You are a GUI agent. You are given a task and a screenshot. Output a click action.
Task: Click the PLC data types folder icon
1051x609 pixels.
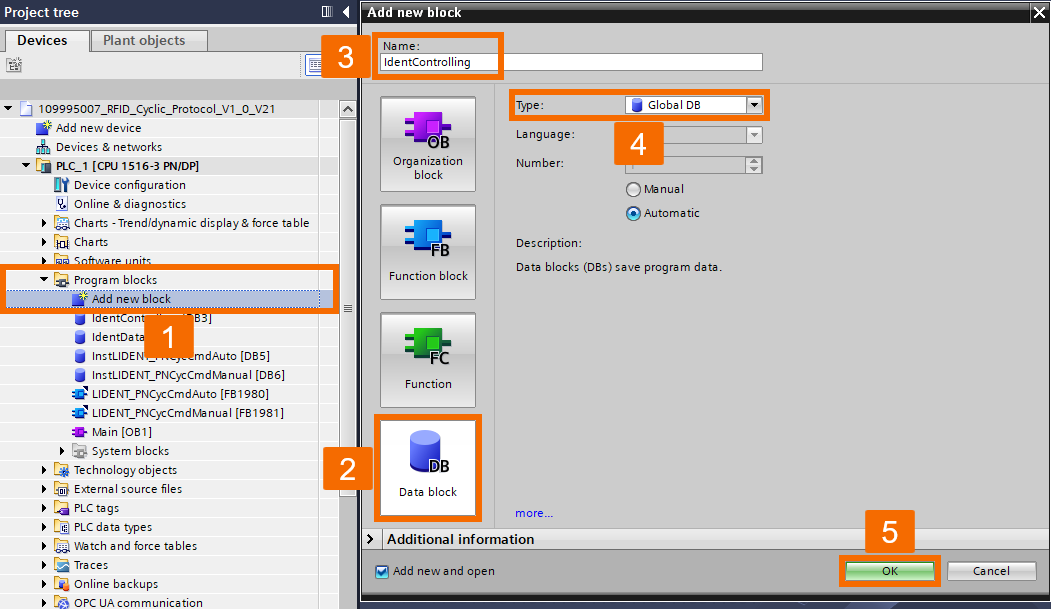(x=62, y=527)
